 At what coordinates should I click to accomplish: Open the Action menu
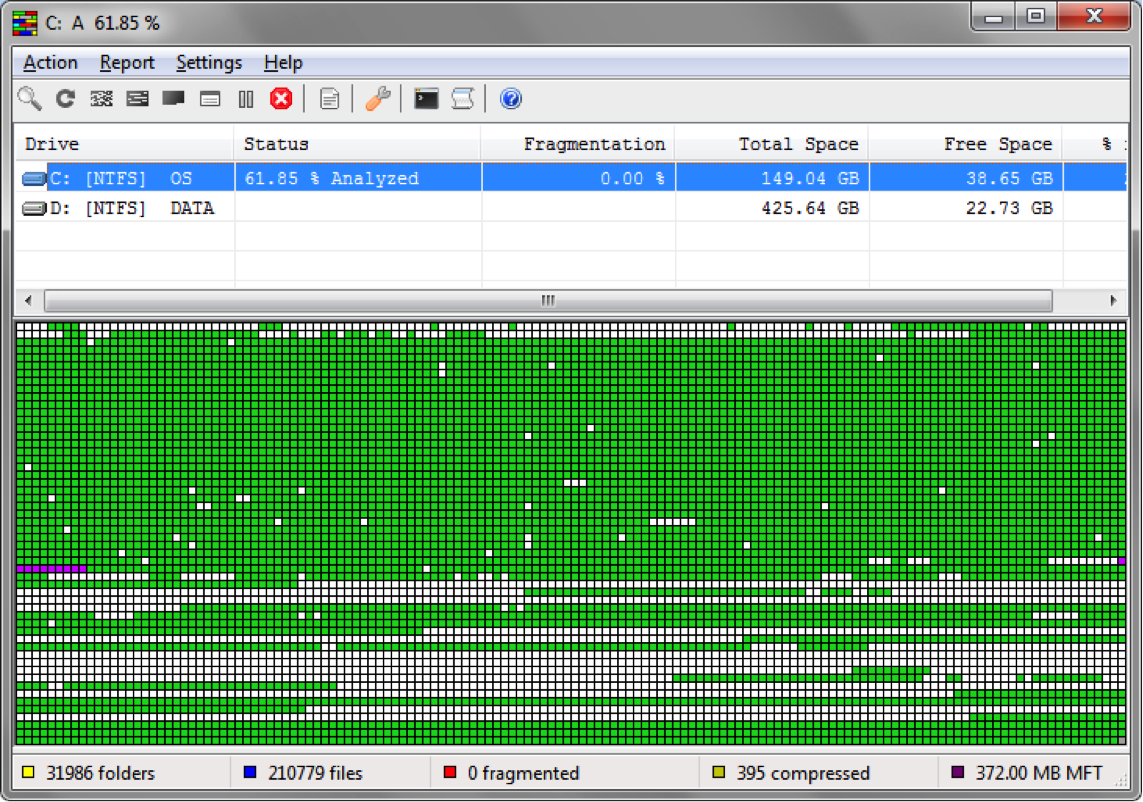click(x=50, y=63)
